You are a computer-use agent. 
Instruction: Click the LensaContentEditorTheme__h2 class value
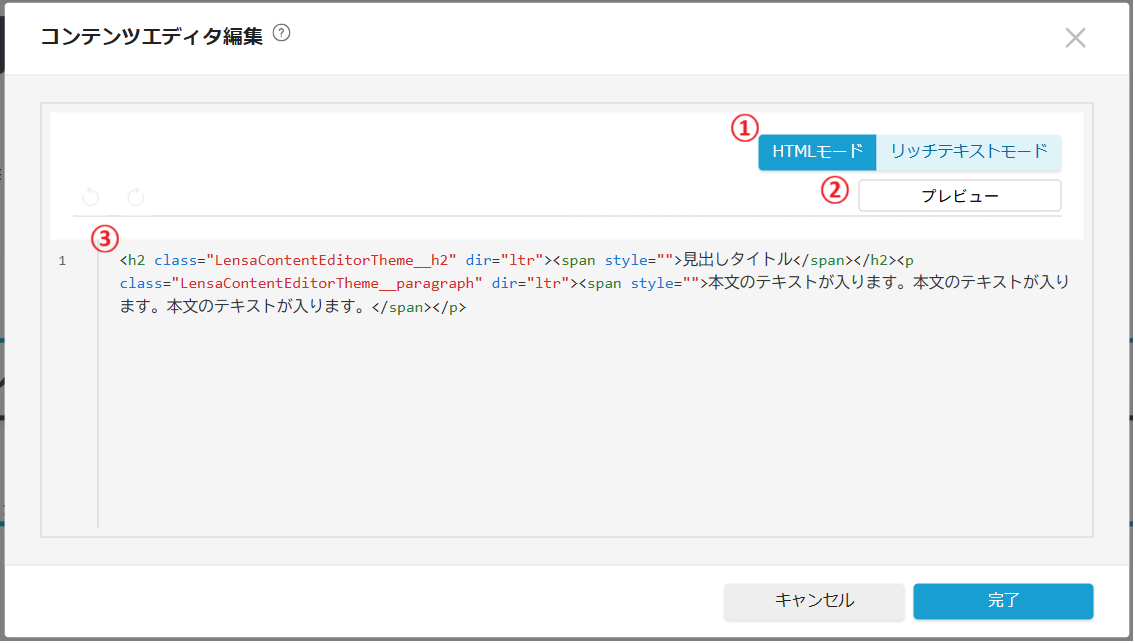click(x=331, y=260)
